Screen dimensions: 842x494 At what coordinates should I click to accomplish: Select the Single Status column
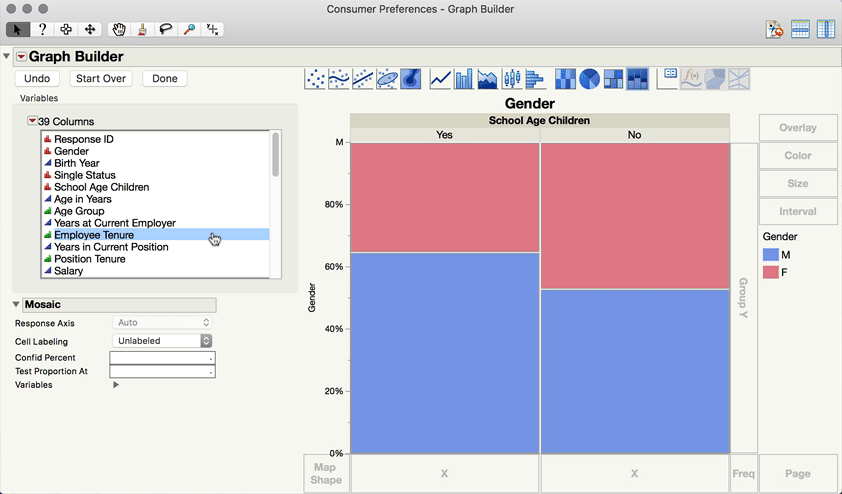point(84,175)
